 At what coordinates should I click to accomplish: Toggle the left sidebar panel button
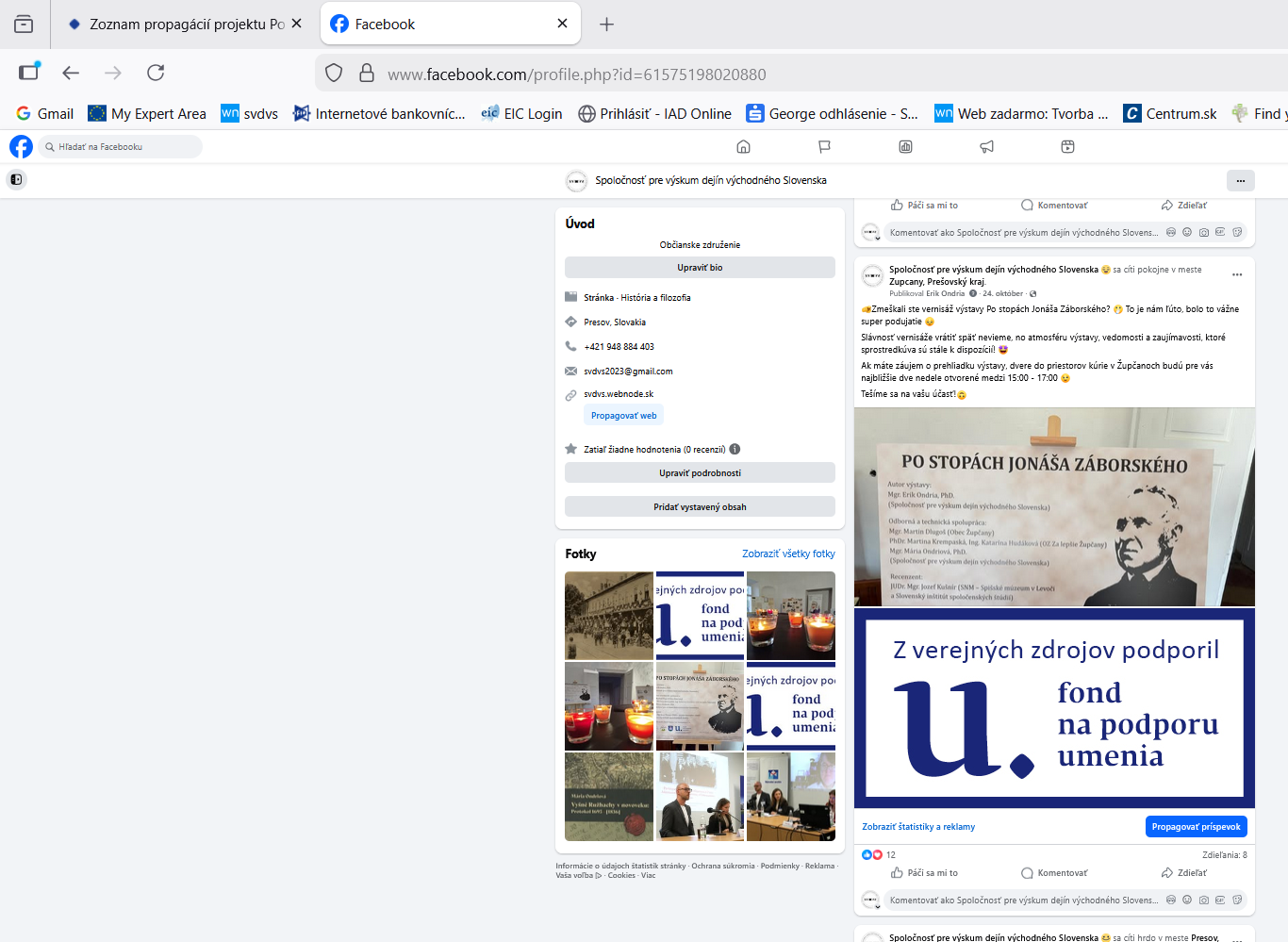(16, 179)
